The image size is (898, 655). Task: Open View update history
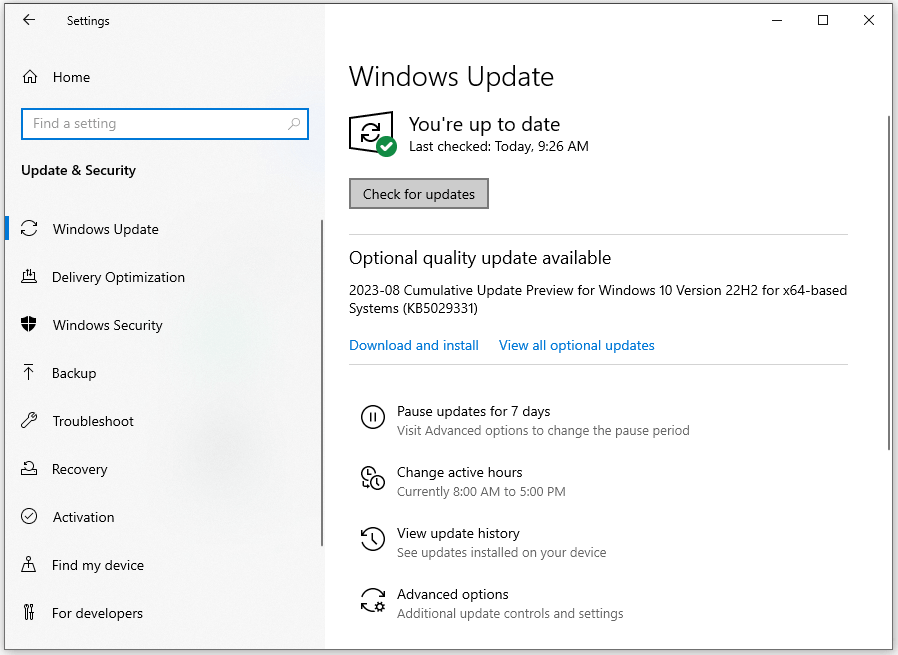[458, 533]
